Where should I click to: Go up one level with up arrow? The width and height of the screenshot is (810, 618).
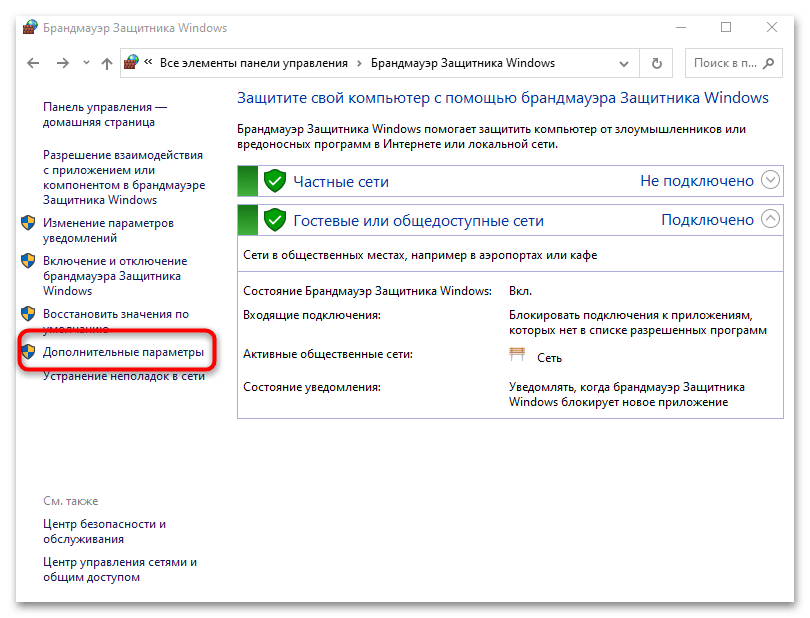pyautogui.click(x=107, y=63)
